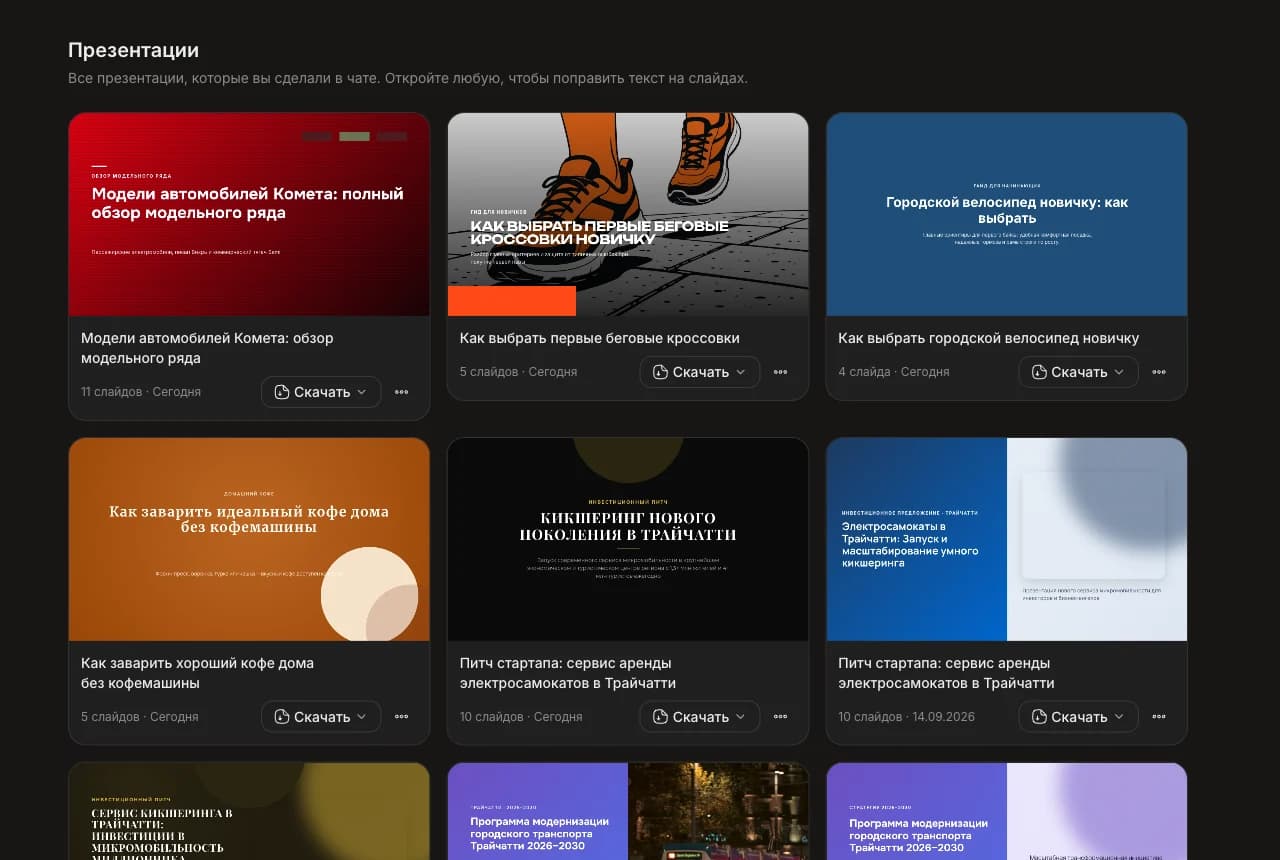Open the black Кикшеринг нового поколения thumbnail
1280x860 pixels.
pos(628,539)
